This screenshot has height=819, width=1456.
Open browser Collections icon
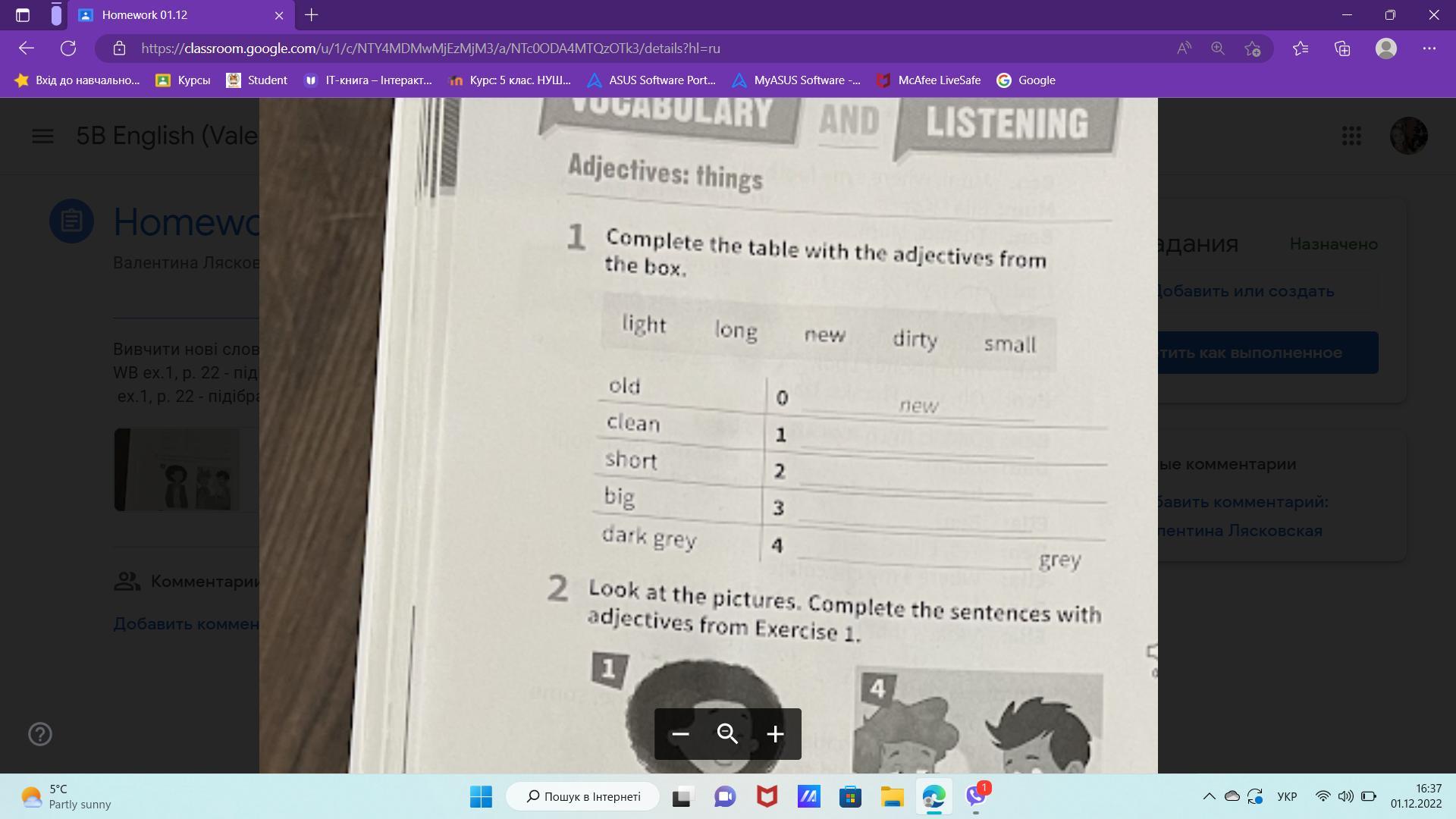(x=1342, y=49)
